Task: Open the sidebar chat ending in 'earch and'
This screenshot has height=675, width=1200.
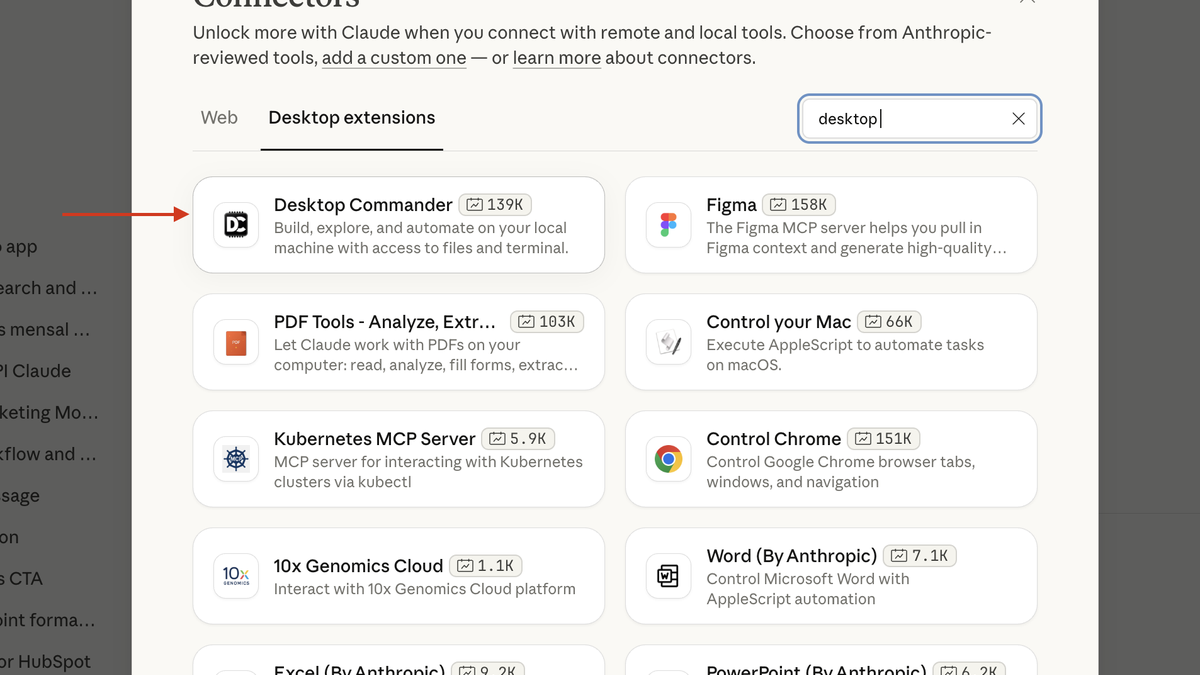Action: click(x=50, y=288)
